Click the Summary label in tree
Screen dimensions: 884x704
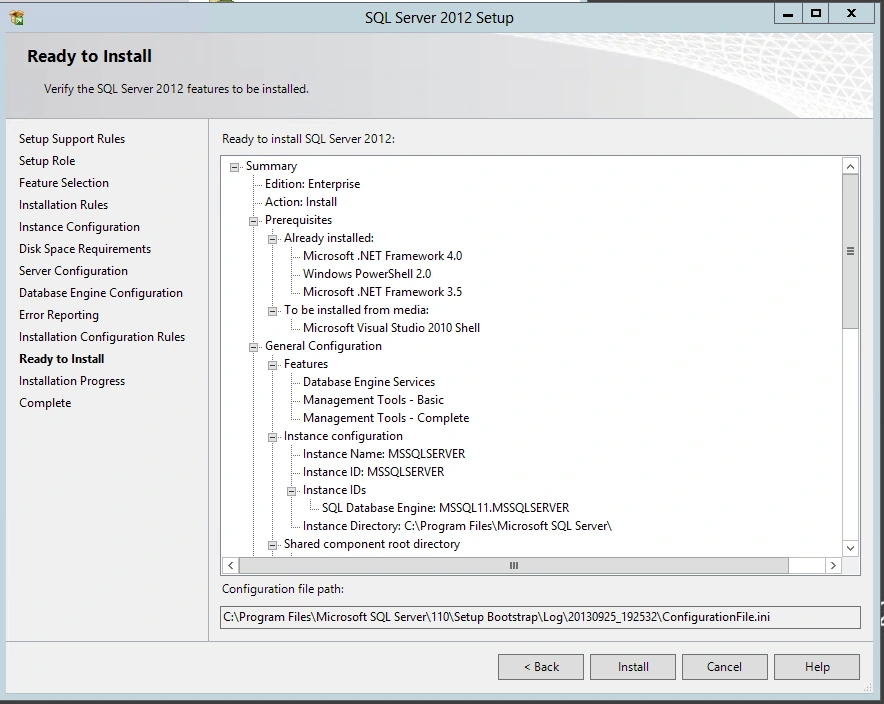click(x=271, y=166)
